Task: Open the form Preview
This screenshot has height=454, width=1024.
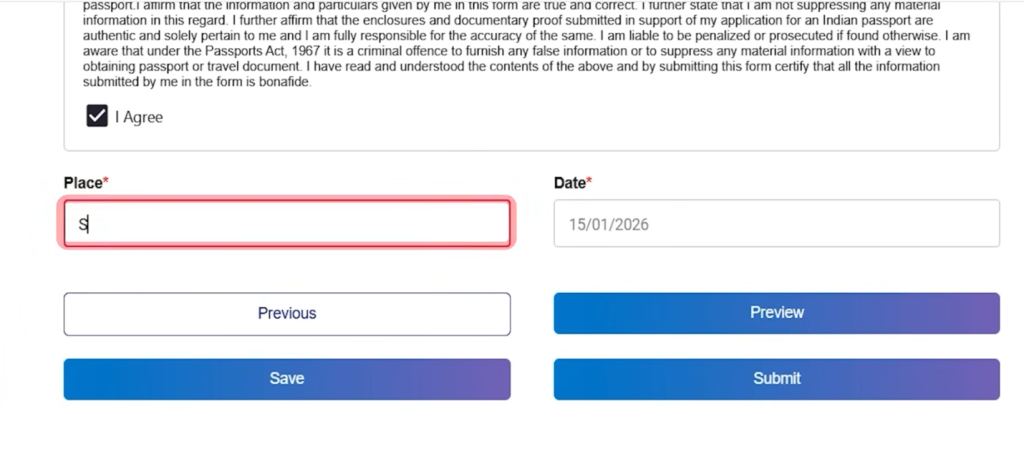Action: [x=776, y=313]
